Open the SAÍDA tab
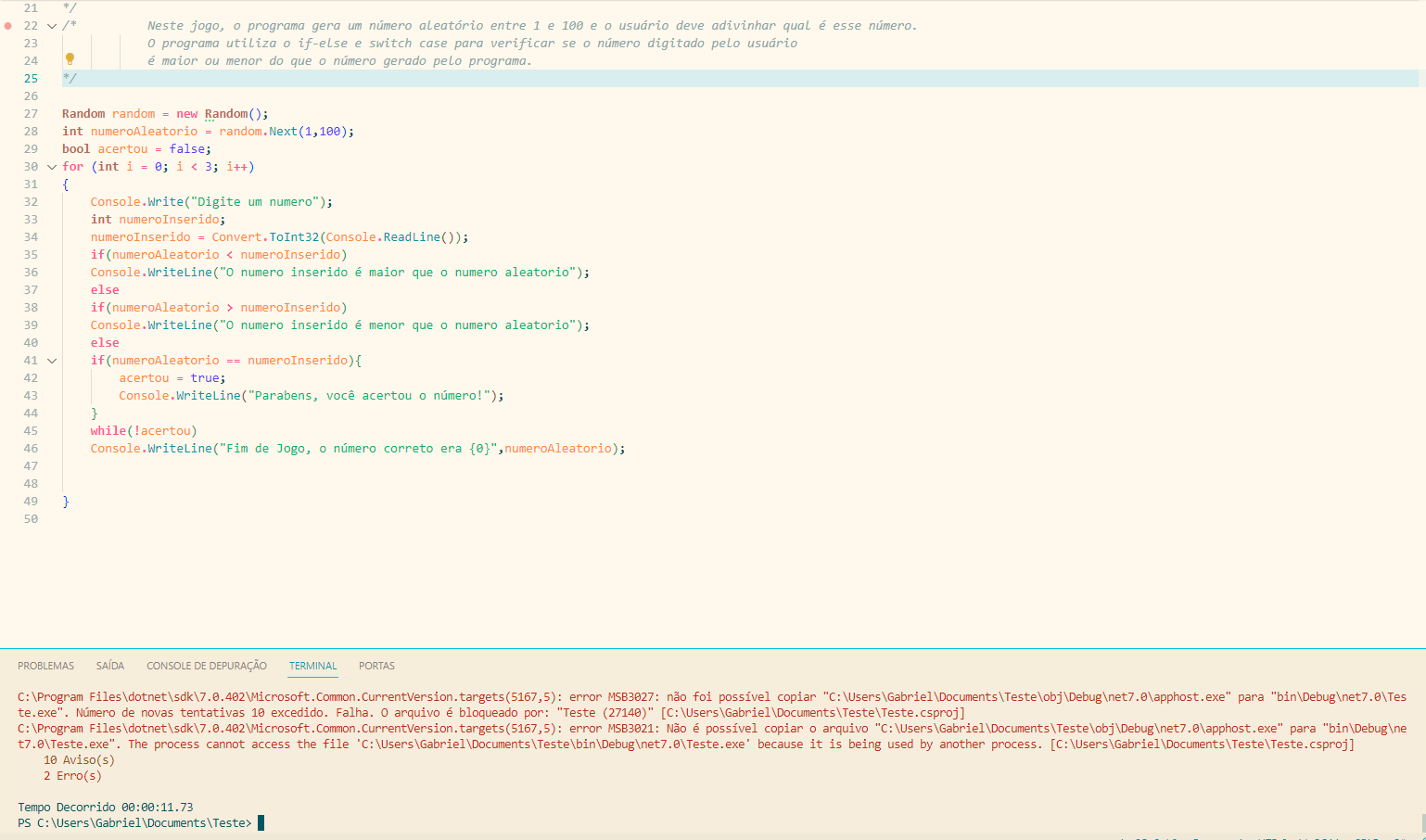The height and width of the screenshot is (840, 1426). (x=110, y=666)
